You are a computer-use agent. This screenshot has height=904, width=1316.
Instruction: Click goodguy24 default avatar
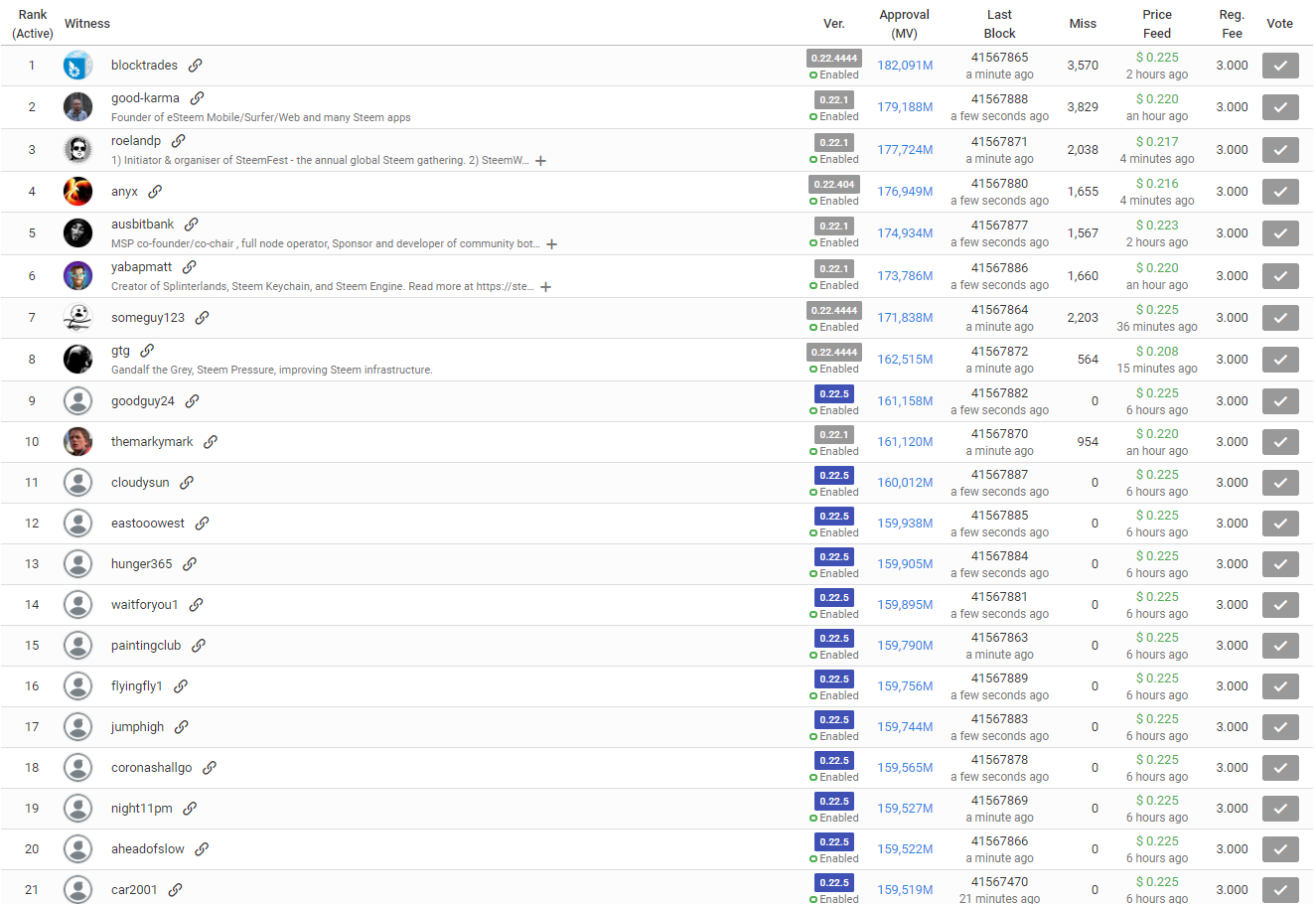77,401
